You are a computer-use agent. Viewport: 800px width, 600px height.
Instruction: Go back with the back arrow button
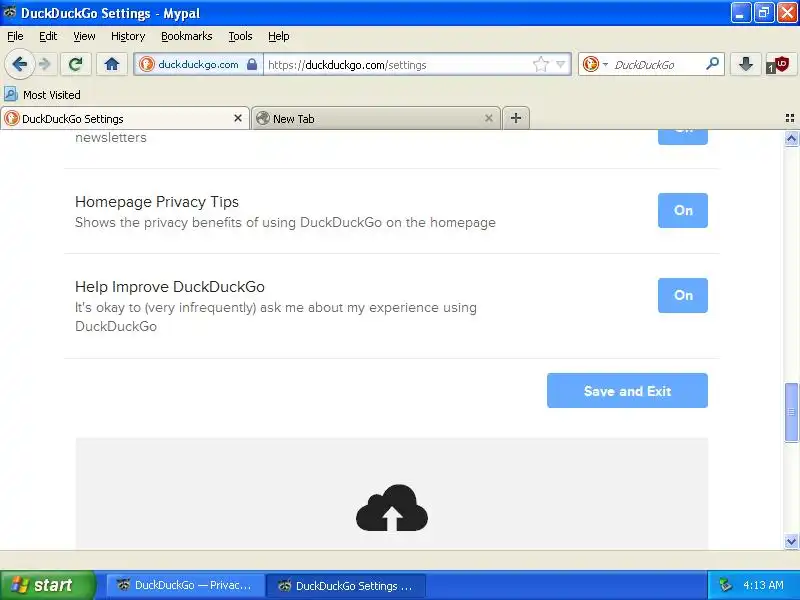tap(19, 64)
